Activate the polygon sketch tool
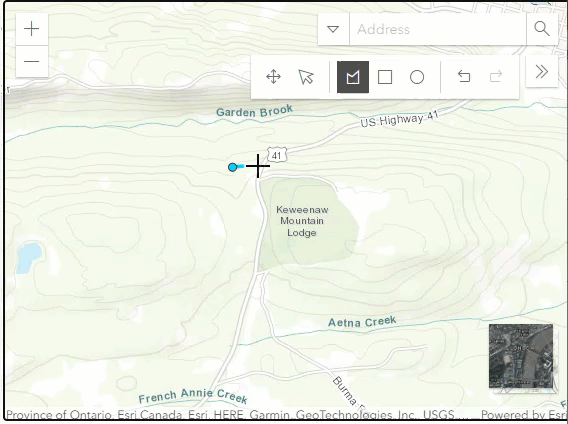The width and height of the screenshot is (568, 424). coord(353,77)
